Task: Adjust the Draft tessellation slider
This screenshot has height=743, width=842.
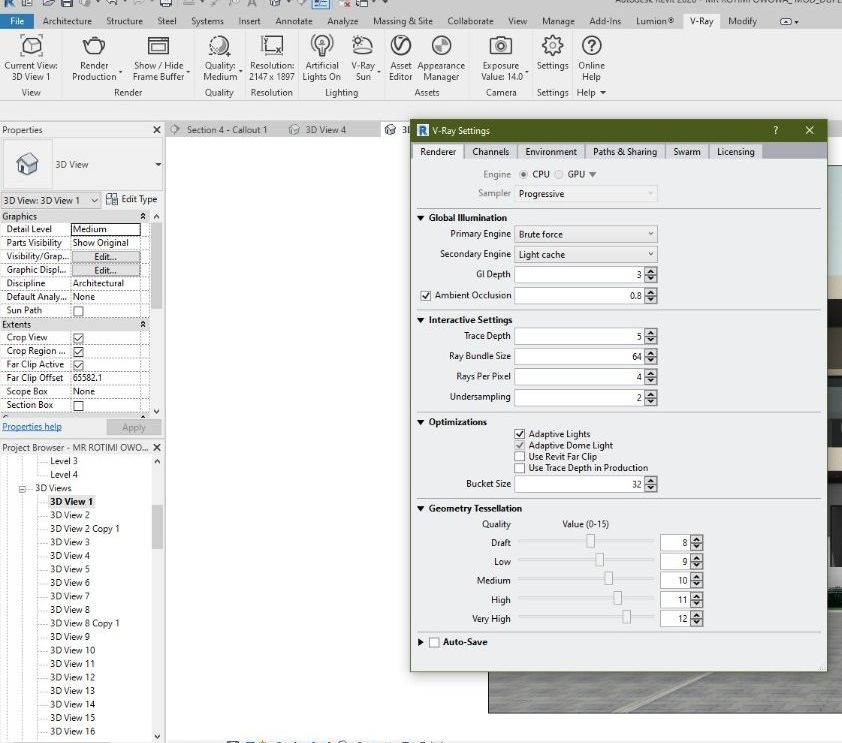Action: (x=590, y=541)
